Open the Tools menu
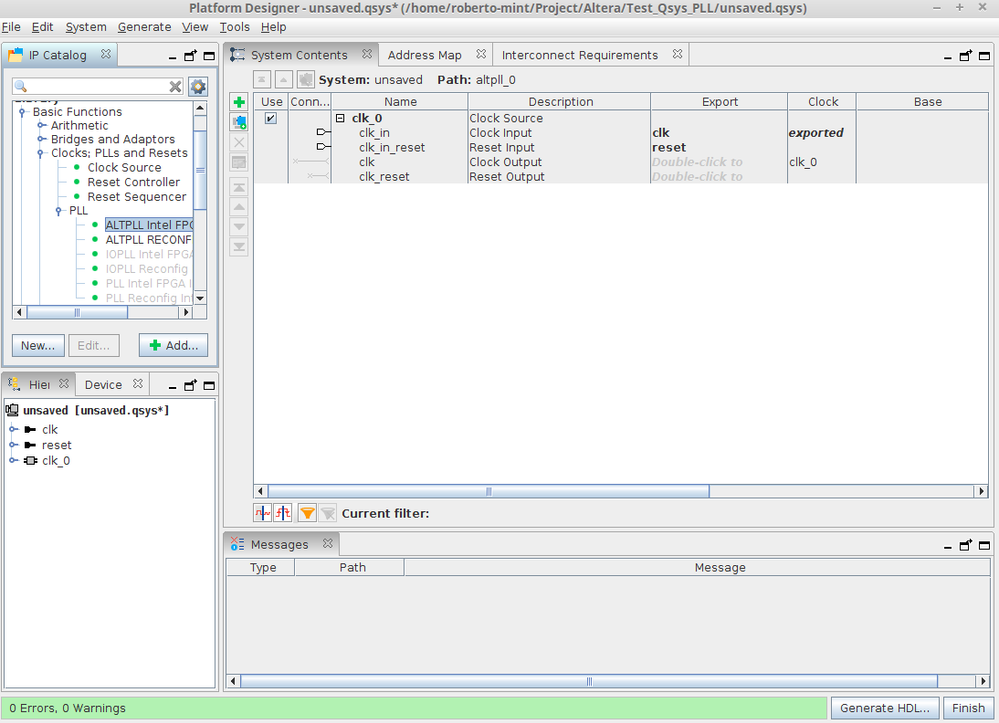The height and width of the screenshot is (723, 999). (234, 27)
